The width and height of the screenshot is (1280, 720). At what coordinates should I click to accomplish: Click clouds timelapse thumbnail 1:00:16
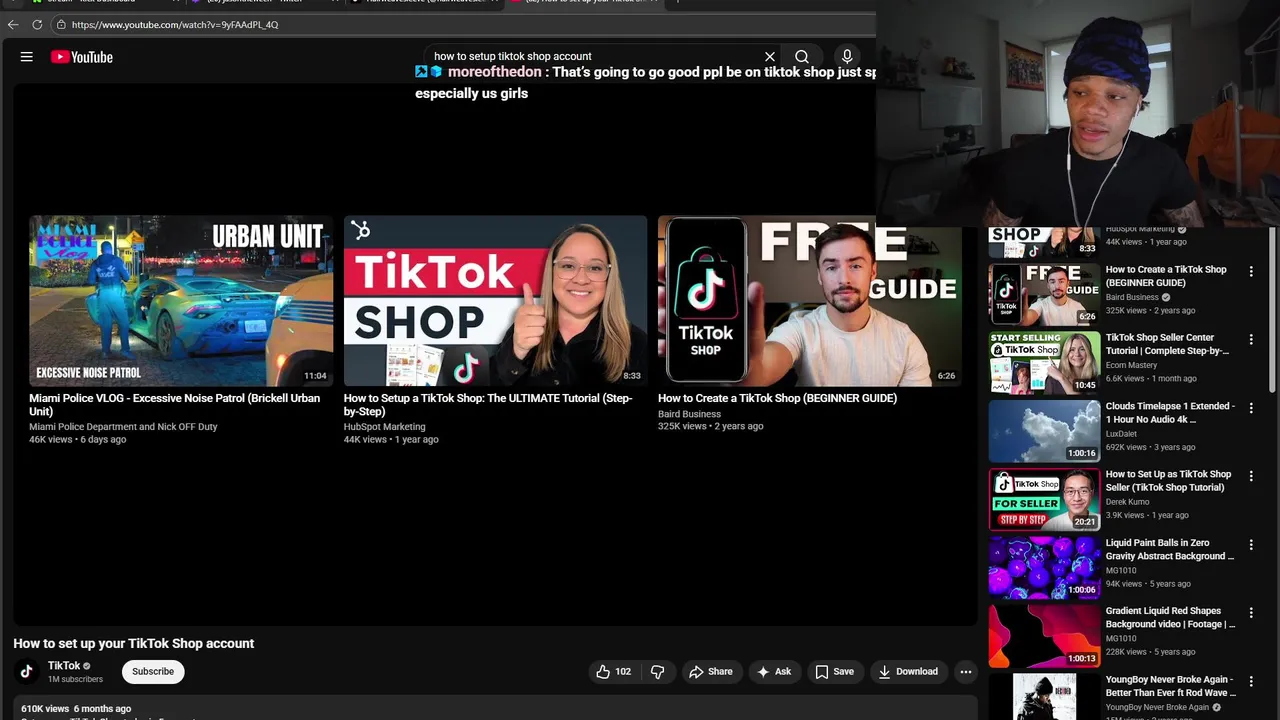coord(1044,431)
